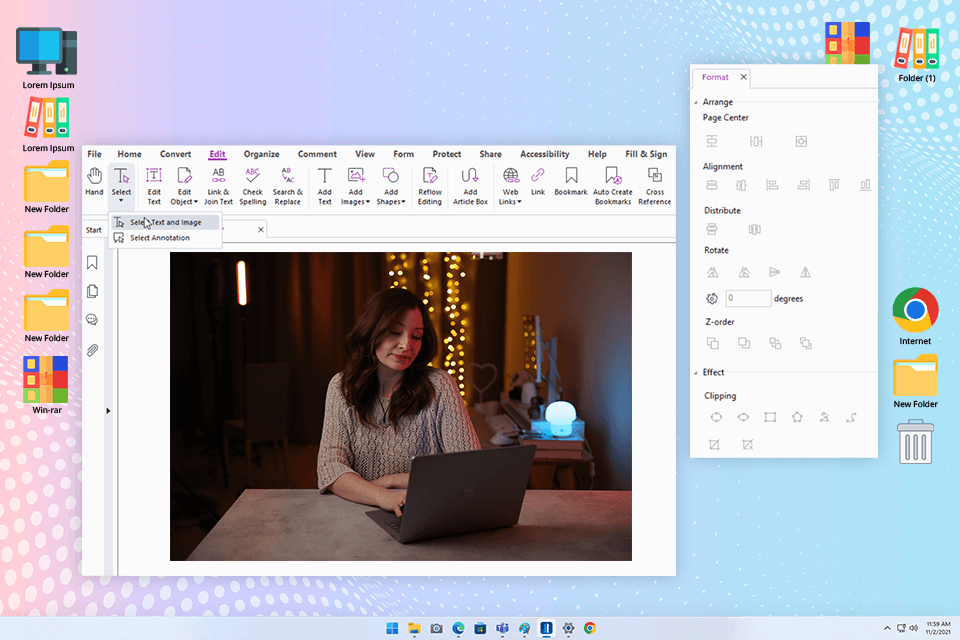Switch to the Convert ribbon tab
960x640 pixels.
175,154
